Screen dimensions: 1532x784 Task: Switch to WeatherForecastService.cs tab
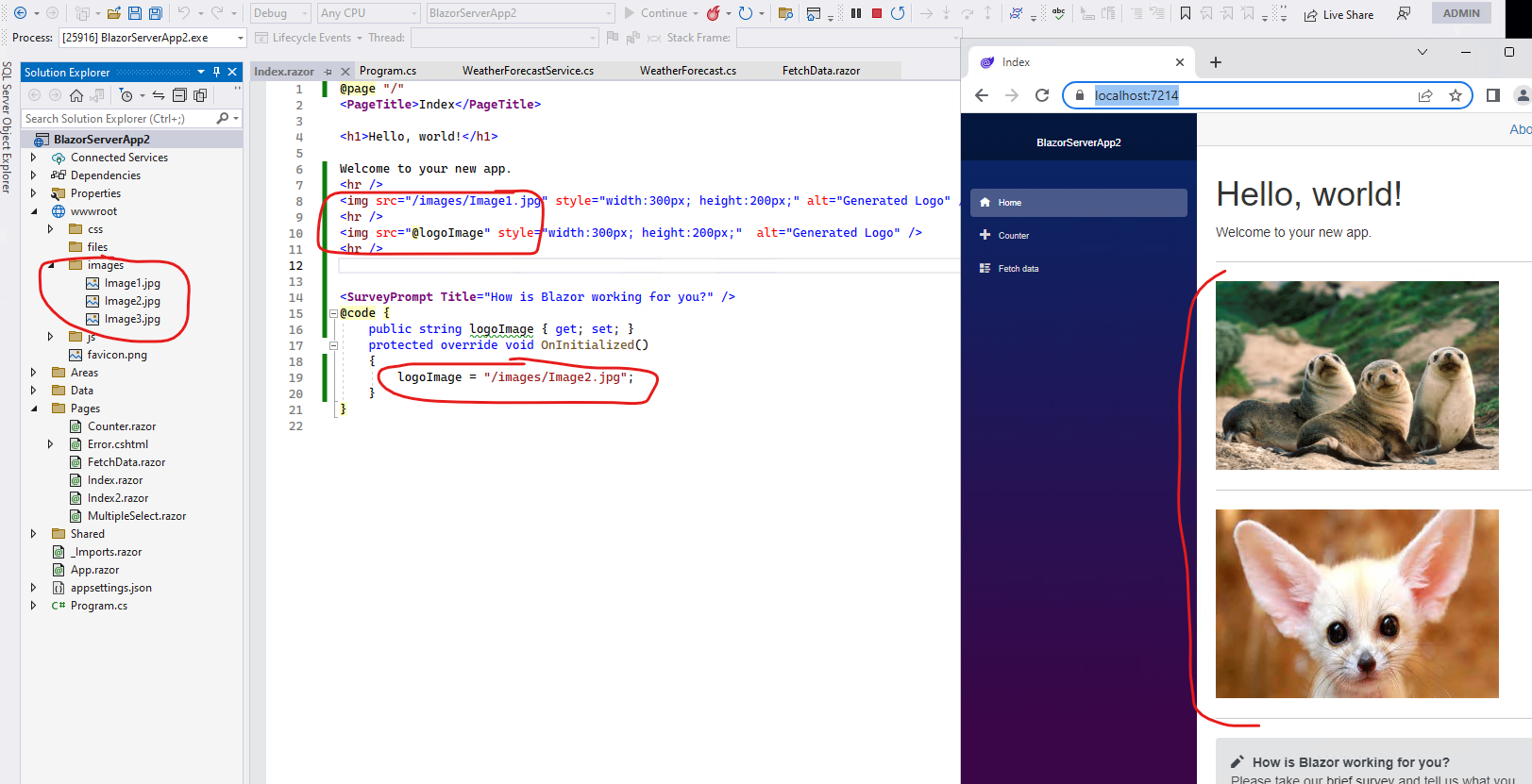coord(528,71)
